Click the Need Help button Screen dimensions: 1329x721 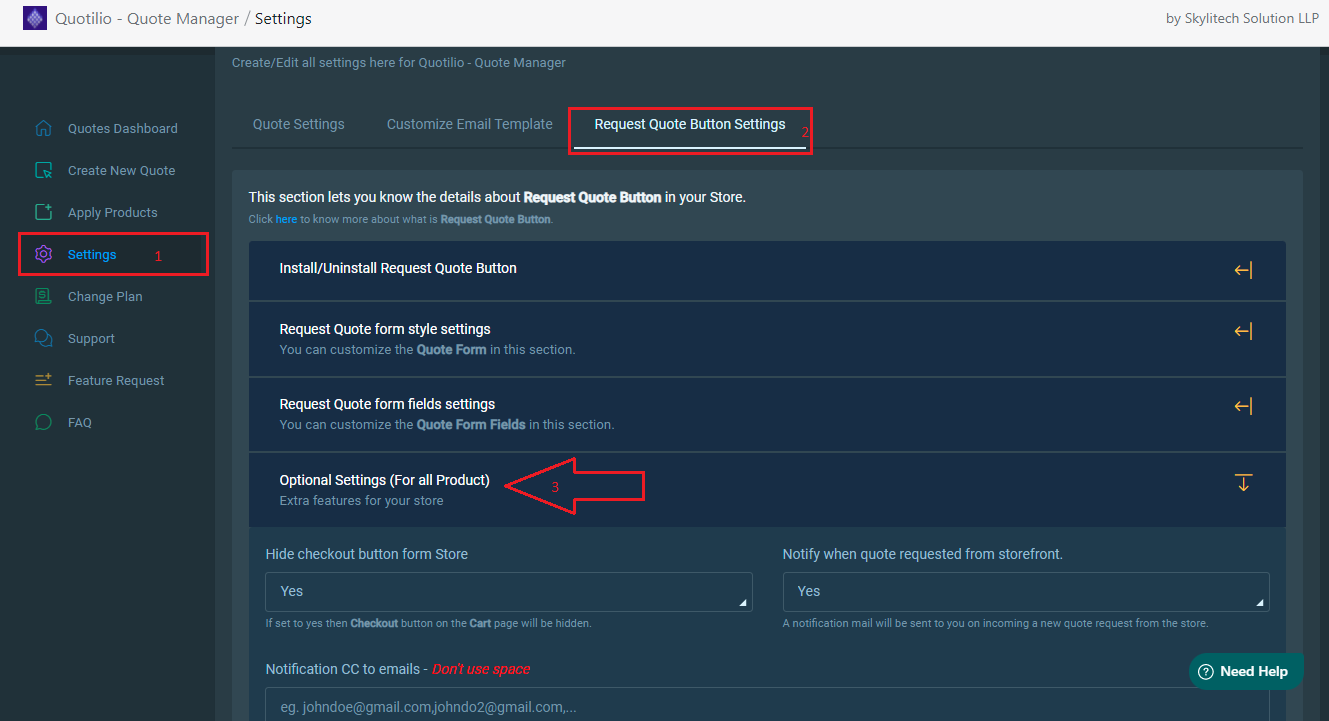click(x=1246, y=671)
